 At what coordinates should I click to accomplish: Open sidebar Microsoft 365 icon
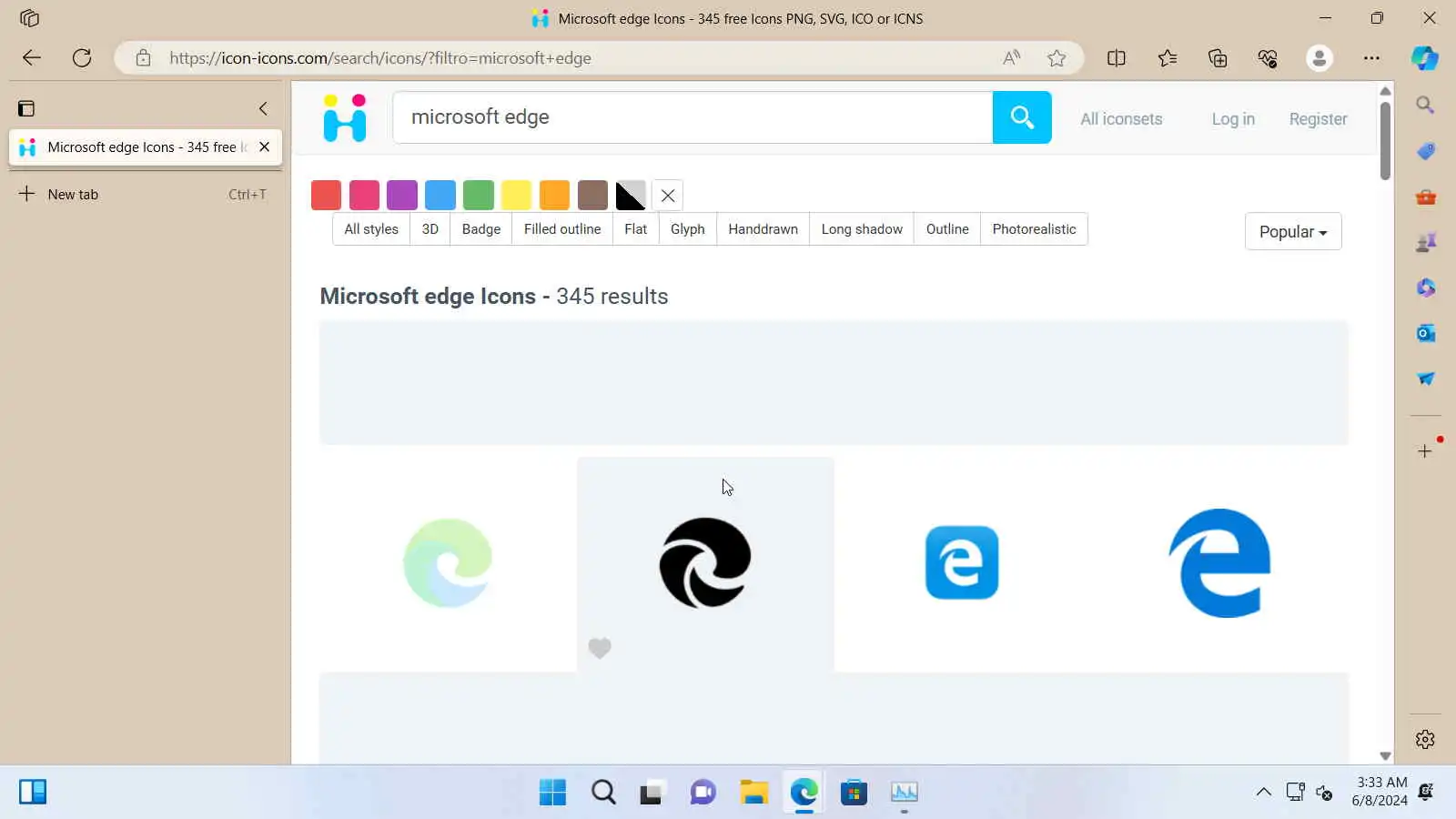point(1425,288)
